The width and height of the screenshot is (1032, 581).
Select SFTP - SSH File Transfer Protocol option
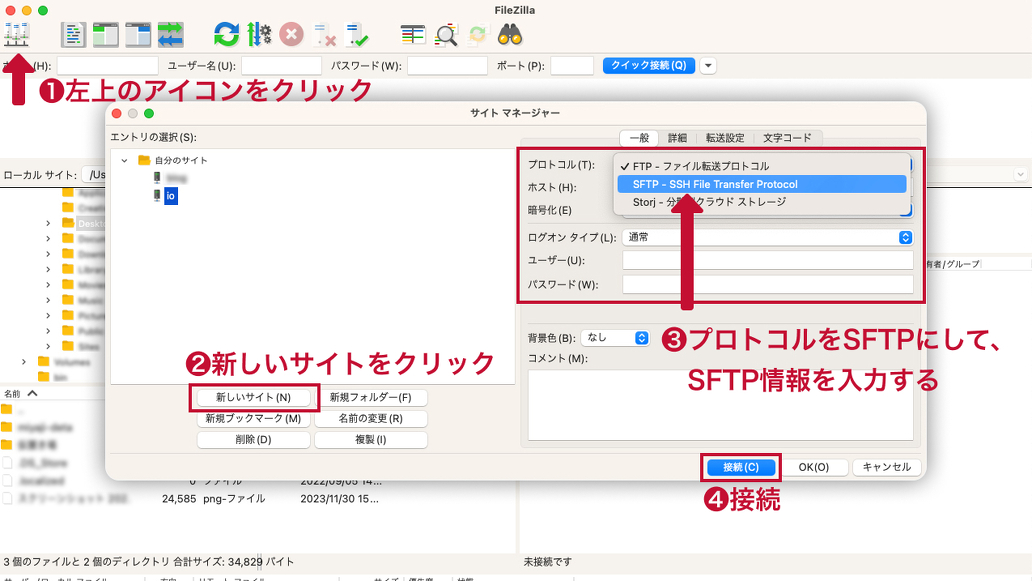[x=714, y=184]
